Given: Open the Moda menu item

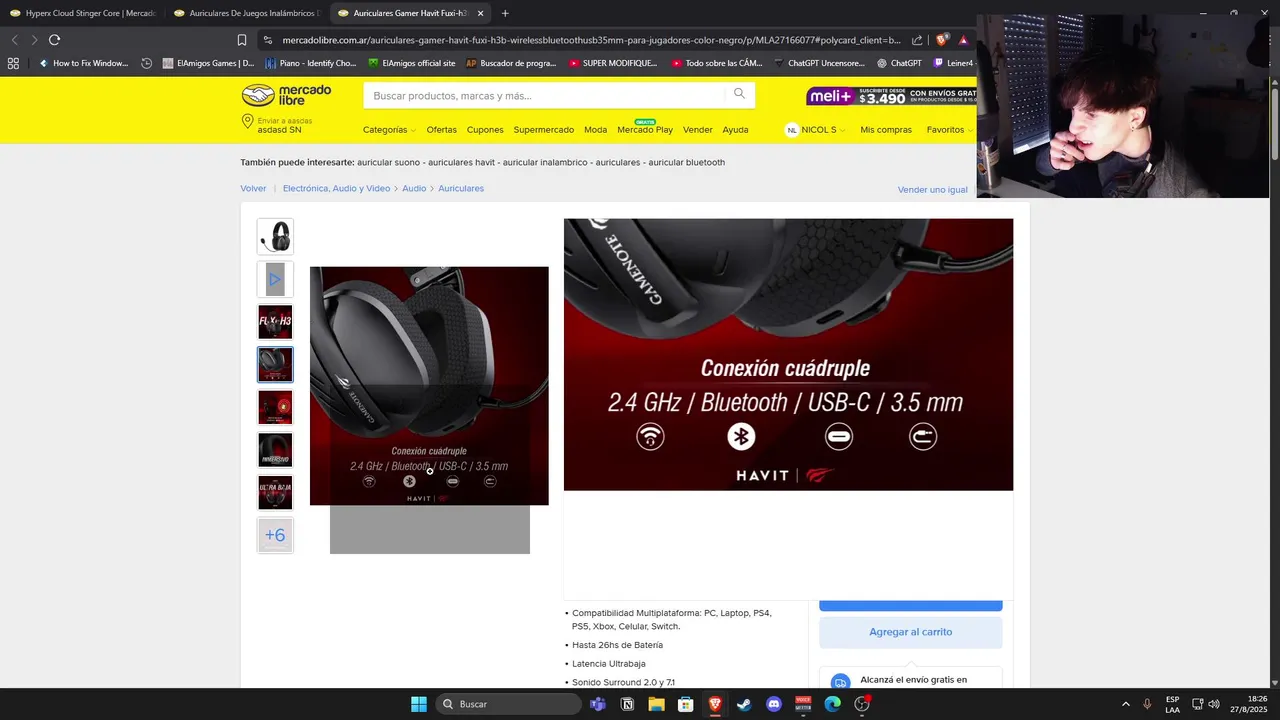Looking at the screenshot, I should coord(595,130).
